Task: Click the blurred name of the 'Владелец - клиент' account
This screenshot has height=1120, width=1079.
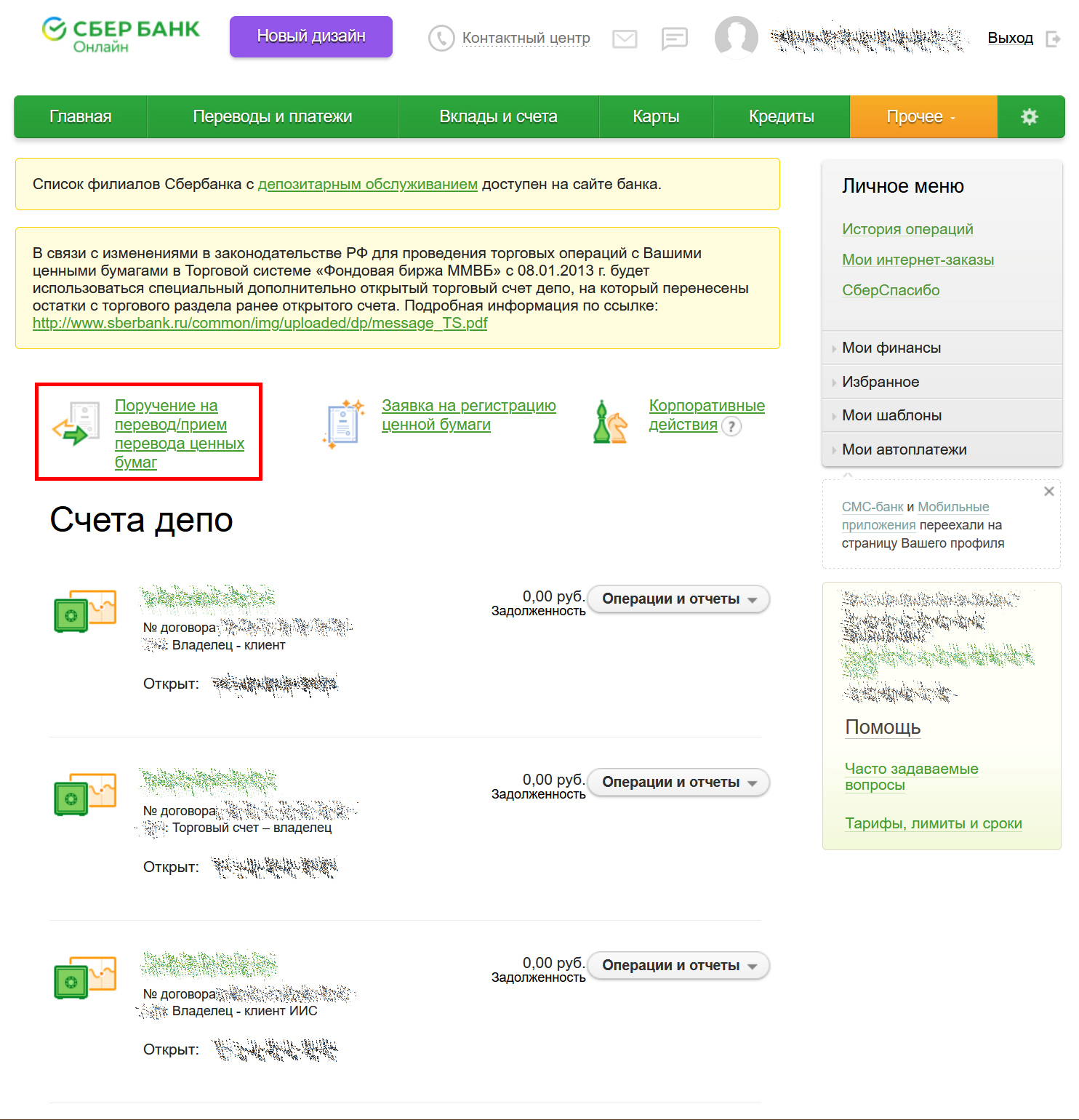Action: point(208,598)
